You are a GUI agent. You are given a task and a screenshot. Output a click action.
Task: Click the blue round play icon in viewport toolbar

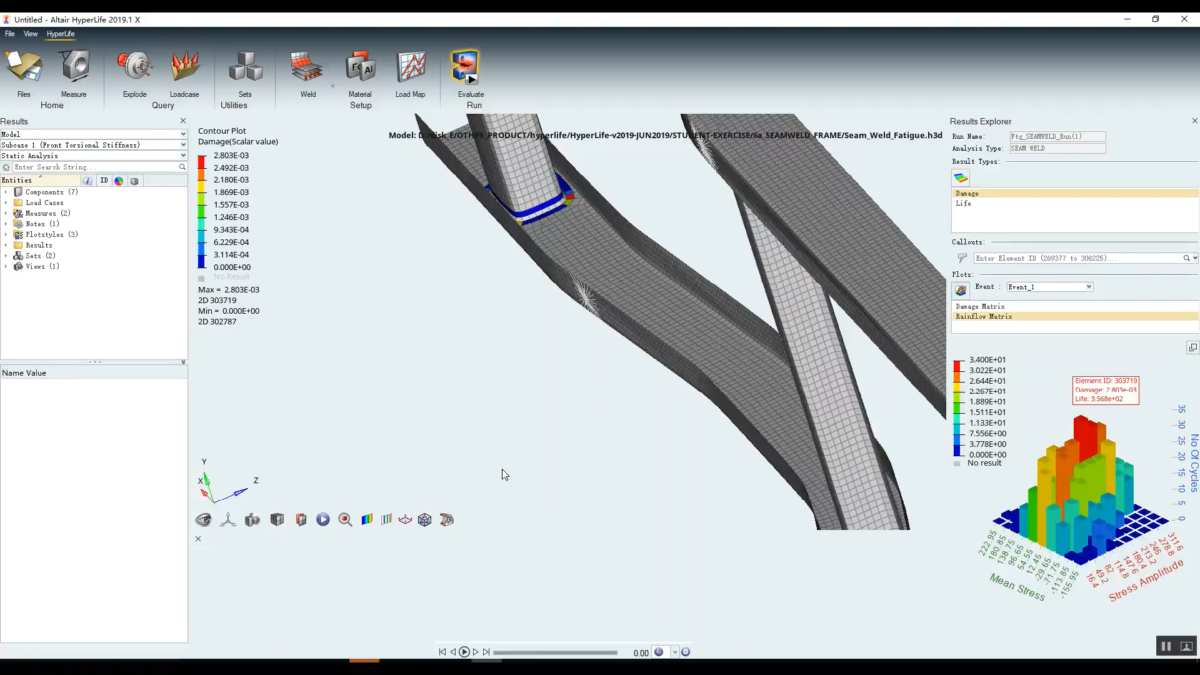[x=323, y=520]
